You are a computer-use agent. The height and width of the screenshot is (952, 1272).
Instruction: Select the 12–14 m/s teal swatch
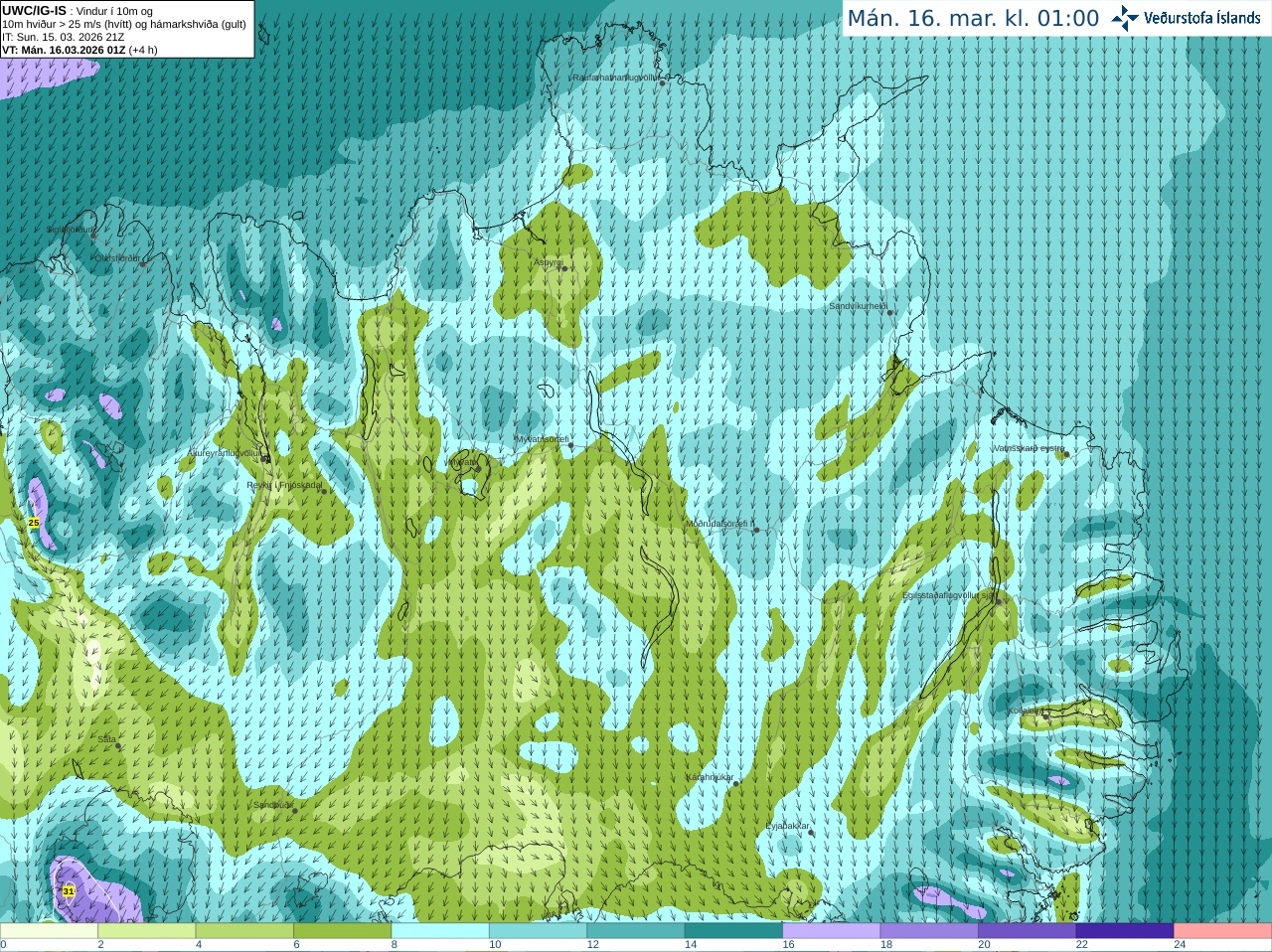tap(636, 931)
